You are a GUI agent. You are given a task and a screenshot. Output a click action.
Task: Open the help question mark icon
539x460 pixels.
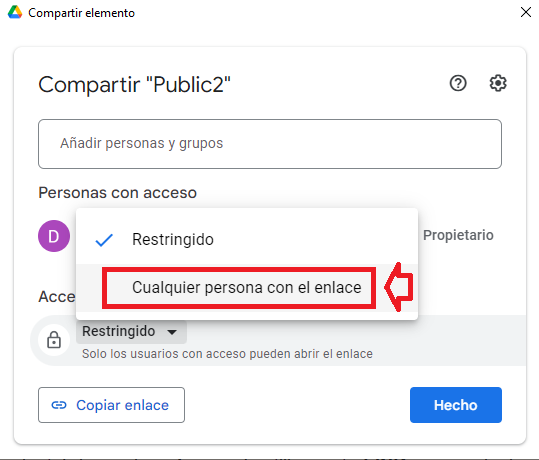[458, 83]
